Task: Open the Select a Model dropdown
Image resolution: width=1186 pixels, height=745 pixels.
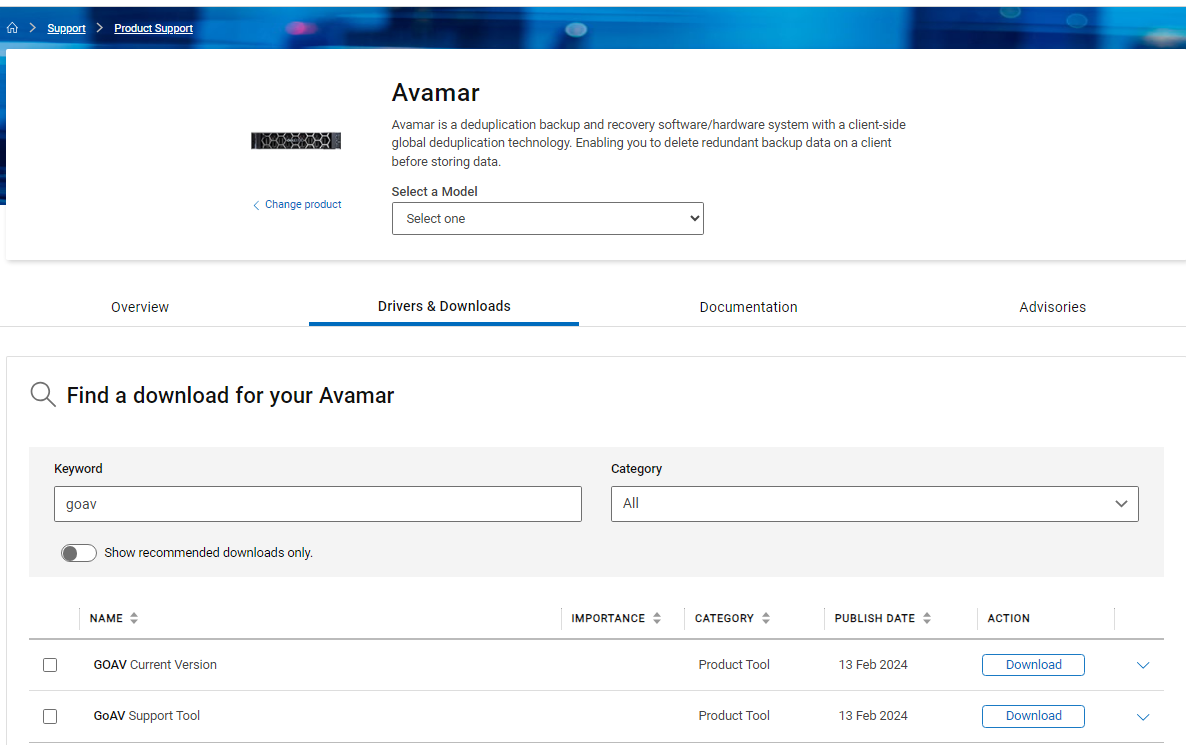Action: (x=547, y=218)
